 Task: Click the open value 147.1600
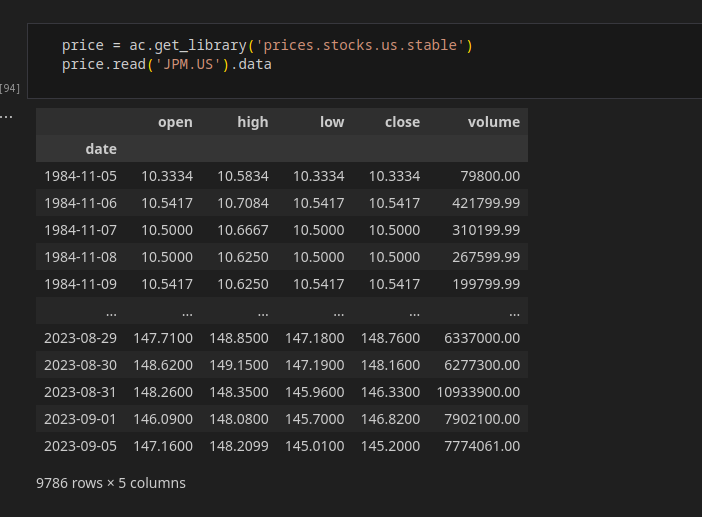(163, 446)
